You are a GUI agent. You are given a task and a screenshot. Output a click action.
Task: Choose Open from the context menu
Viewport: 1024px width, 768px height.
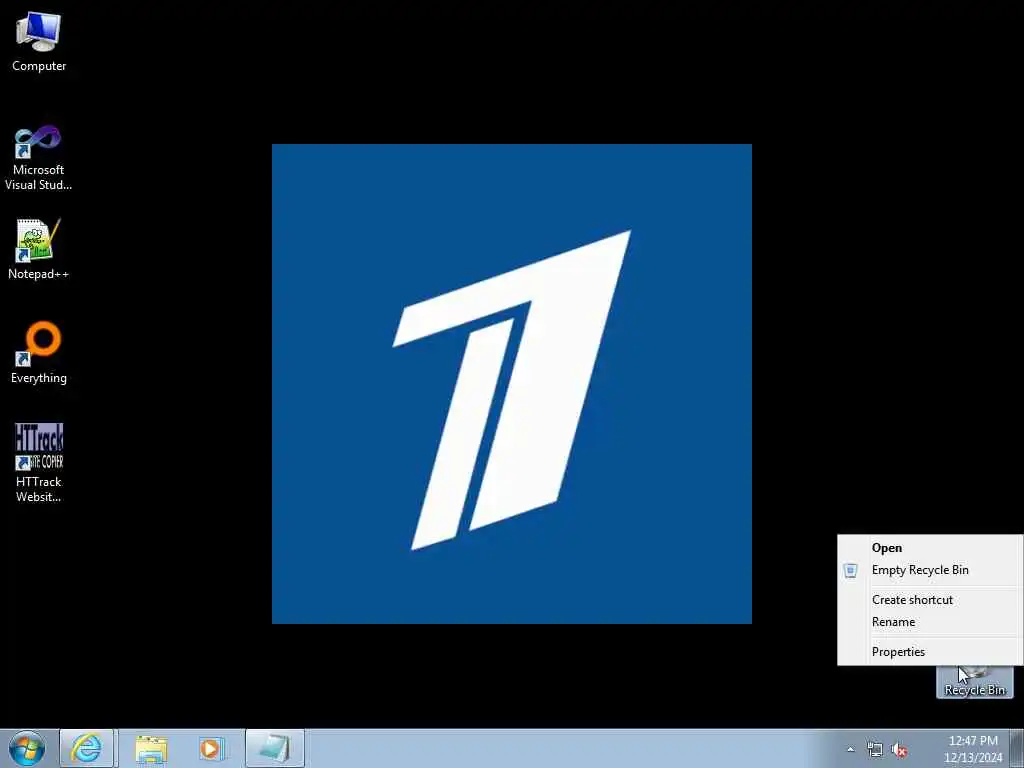[930, 548]
